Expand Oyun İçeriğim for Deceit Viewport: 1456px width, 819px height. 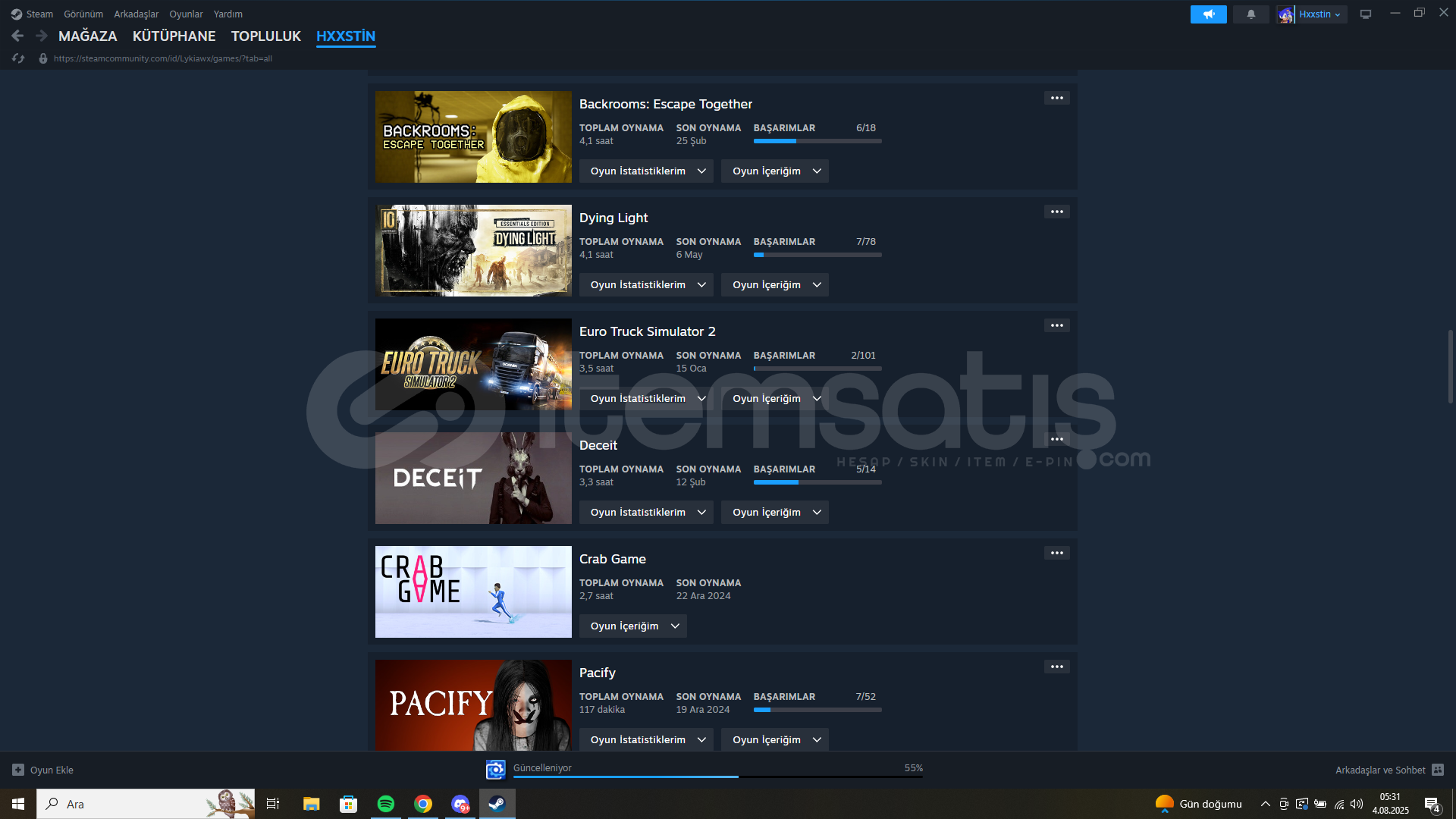pyautogui.click(x=775, y=512)
